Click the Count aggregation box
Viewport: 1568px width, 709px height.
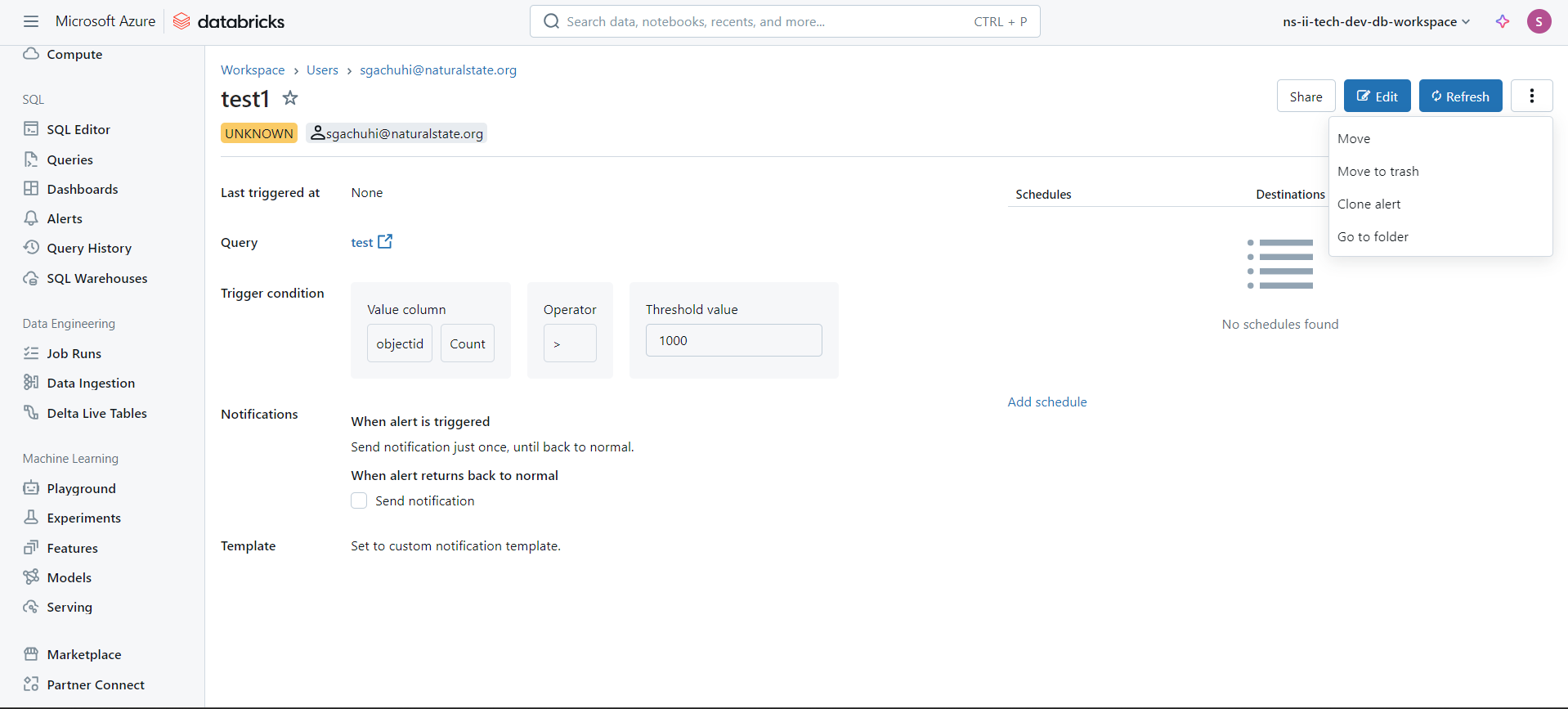coord(468,343)
